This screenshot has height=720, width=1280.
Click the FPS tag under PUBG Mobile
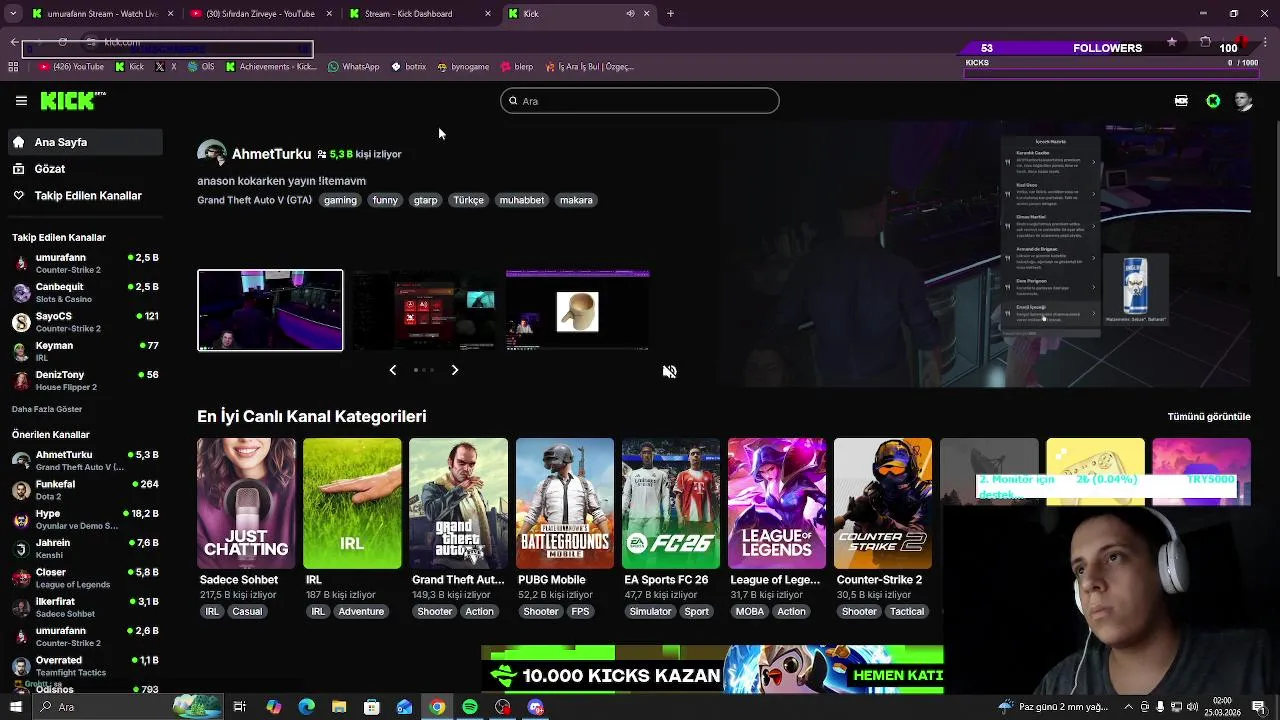coord(580,611)
